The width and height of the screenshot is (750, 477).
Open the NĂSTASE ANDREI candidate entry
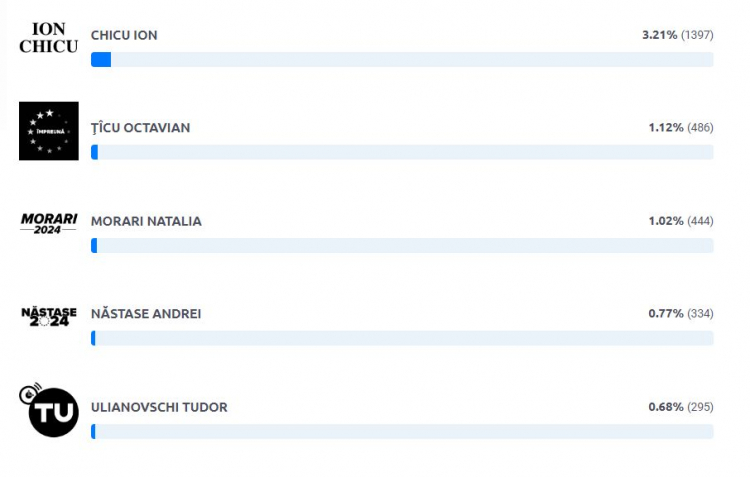pyautogui.click(x=146, y=314)
